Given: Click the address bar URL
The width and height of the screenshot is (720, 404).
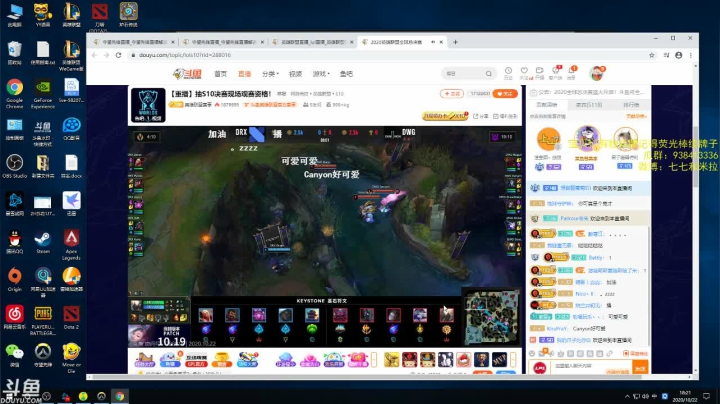Looking at the screenshot, I should [x=185, y=55].
